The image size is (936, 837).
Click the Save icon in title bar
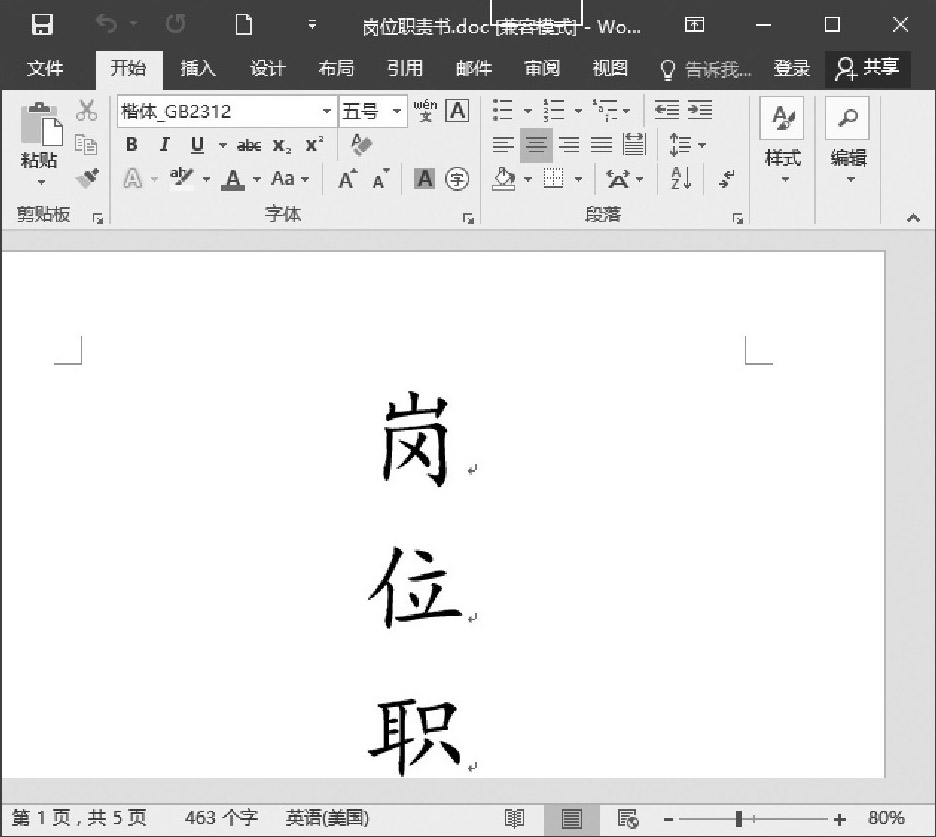42,25
